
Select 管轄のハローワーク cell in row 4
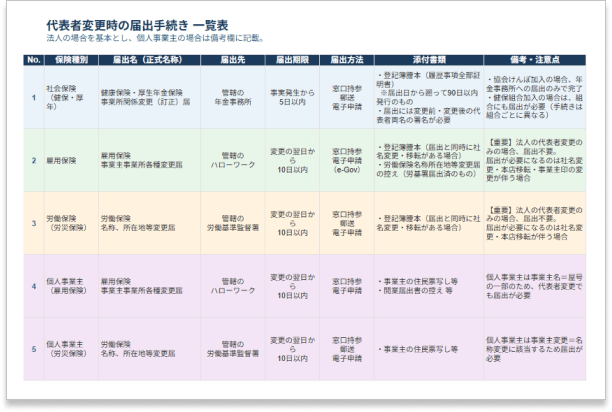coord(233,286)
